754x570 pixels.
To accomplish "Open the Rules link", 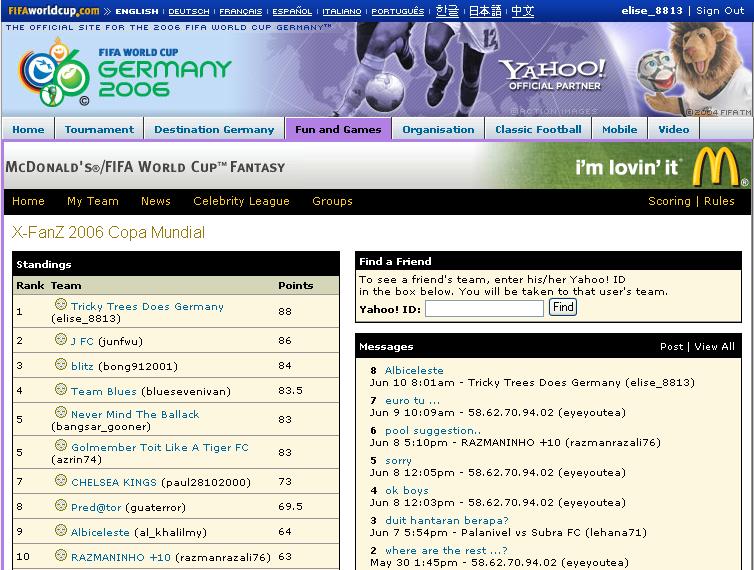I will [x=719, y=201].
